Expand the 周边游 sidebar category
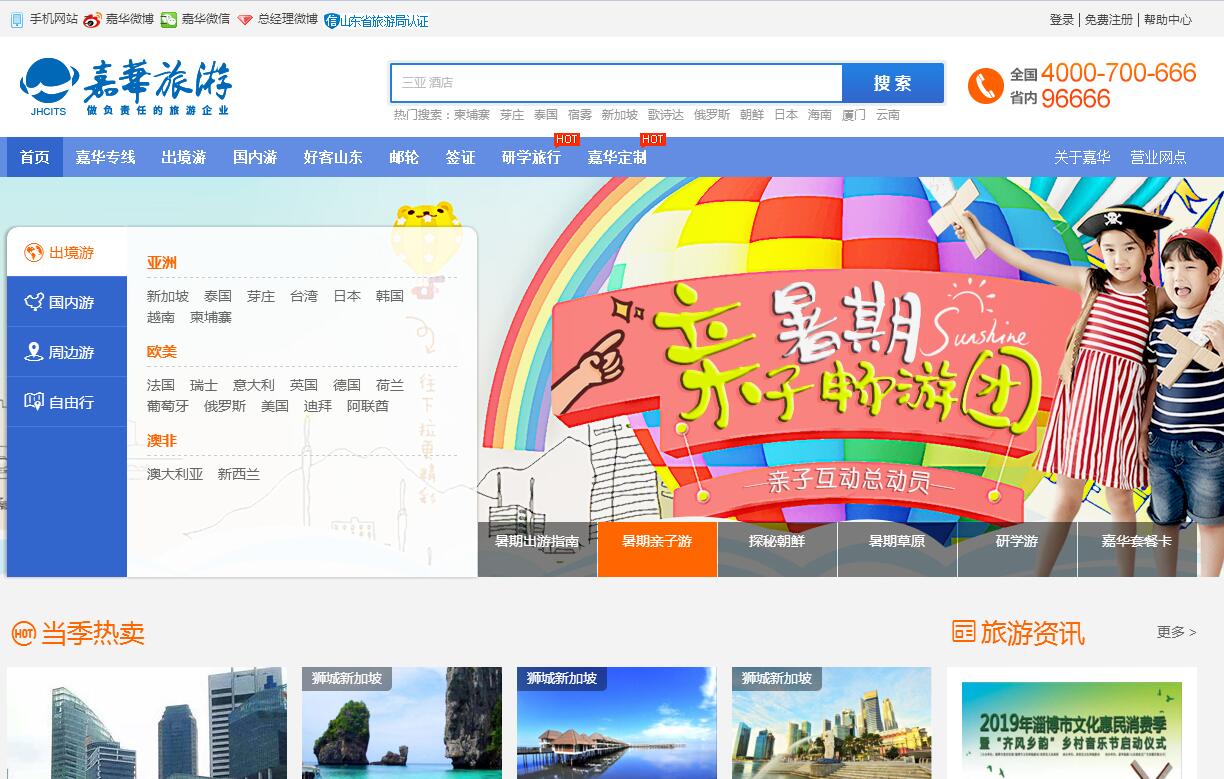This screenshot has height=779, width=1224. coord(67,352)
